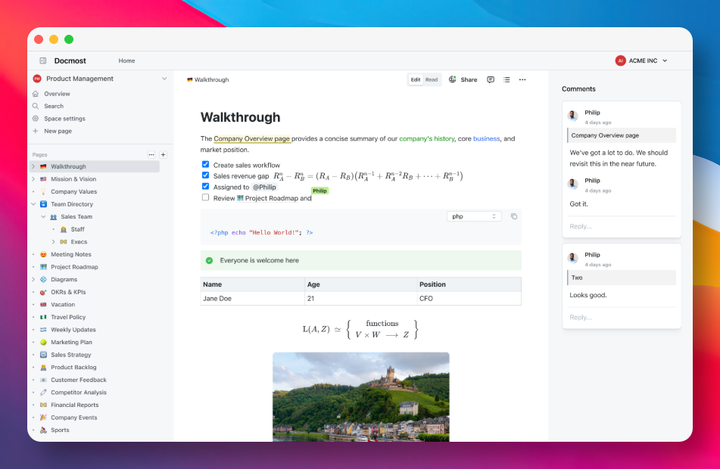
Task: Open Home in the top navigation
Action: pyautogui.click(x=127, y=61)
